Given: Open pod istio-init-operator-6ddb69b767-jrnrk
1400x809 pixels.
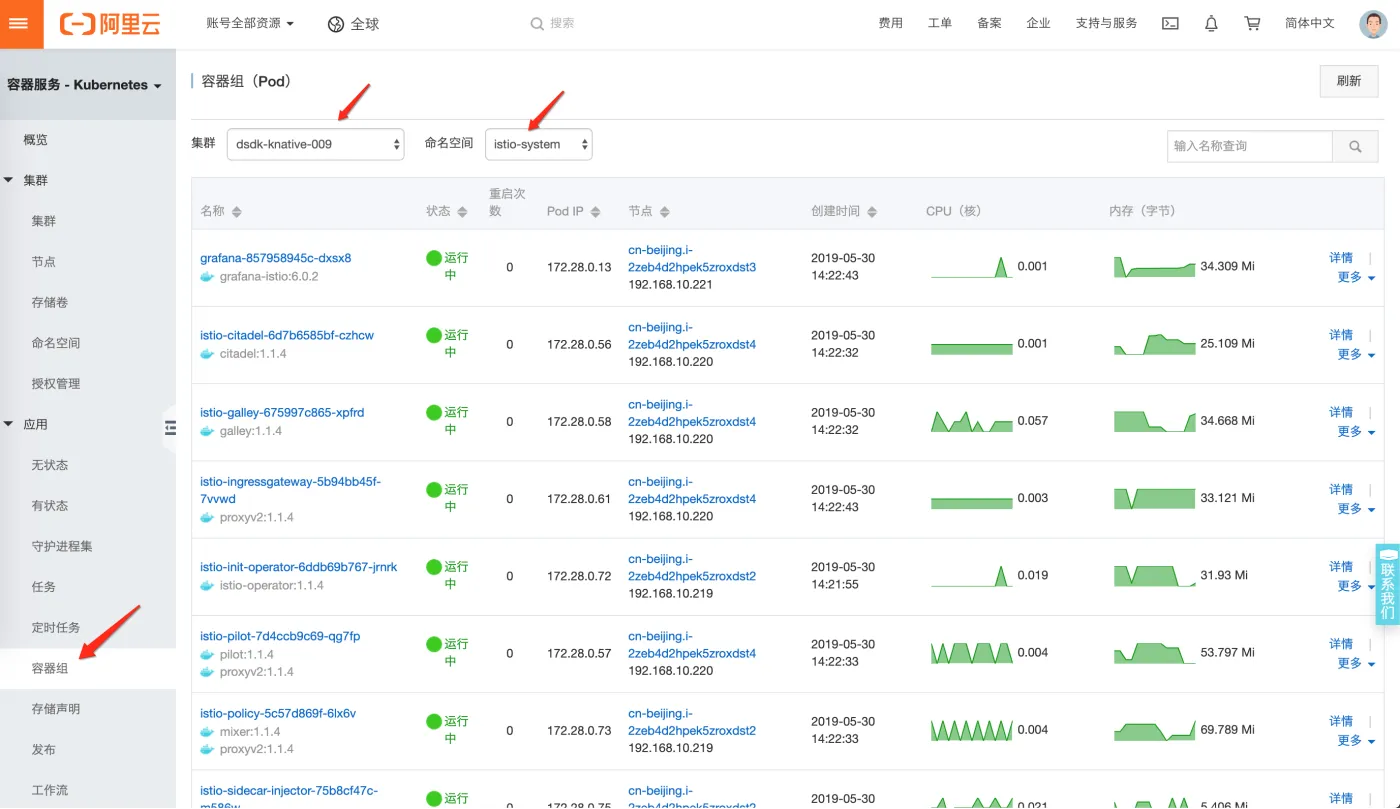Looking at the screenshot, I should (299, 567).
